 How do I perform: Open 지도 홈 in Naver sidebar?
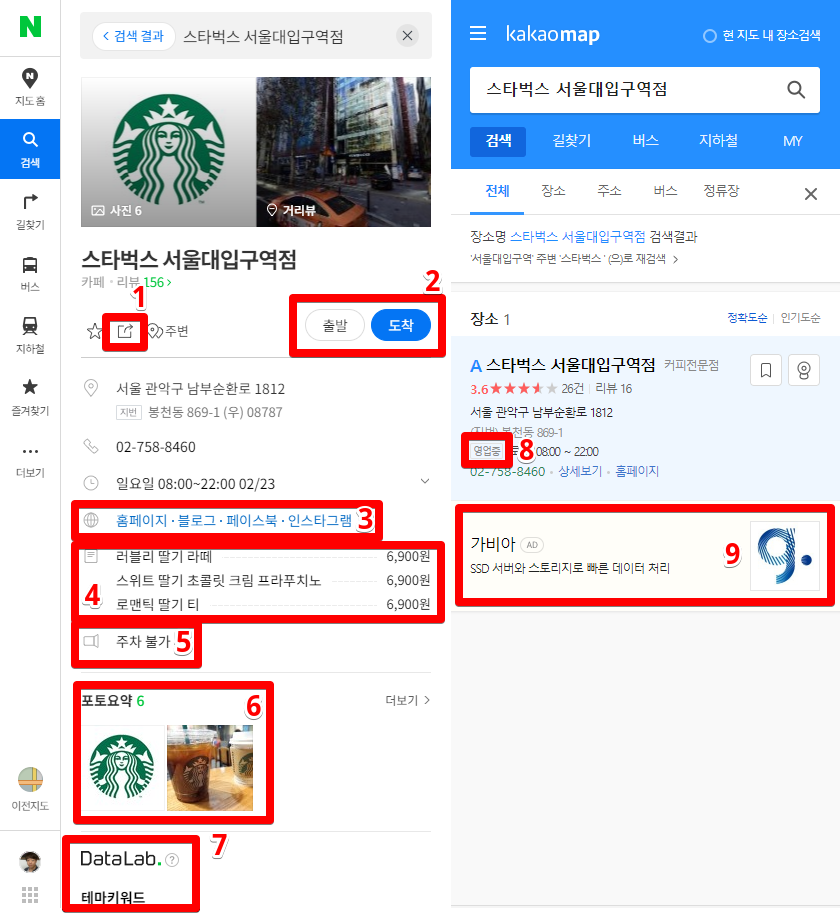coord(30,86)
